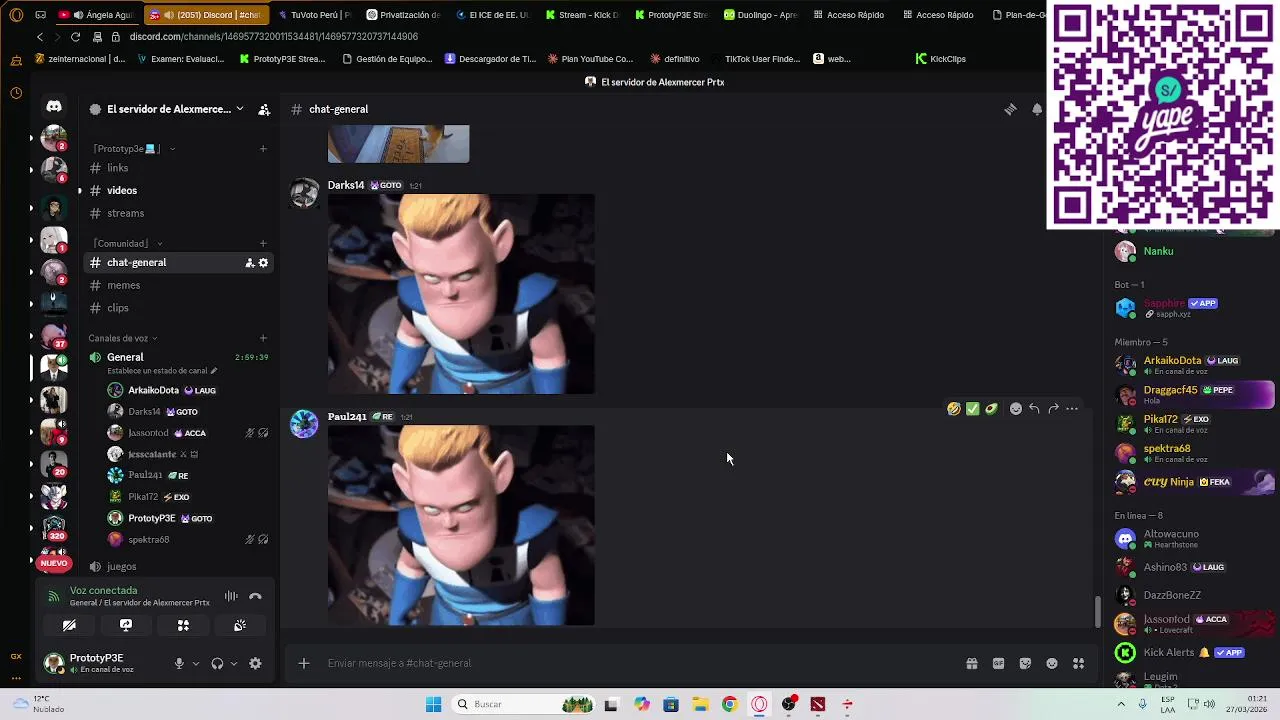Open Descargador de Ti... bookmark
Image resolution: width=1280 pixels, height=720 pixels.
[x=491, y=59]
